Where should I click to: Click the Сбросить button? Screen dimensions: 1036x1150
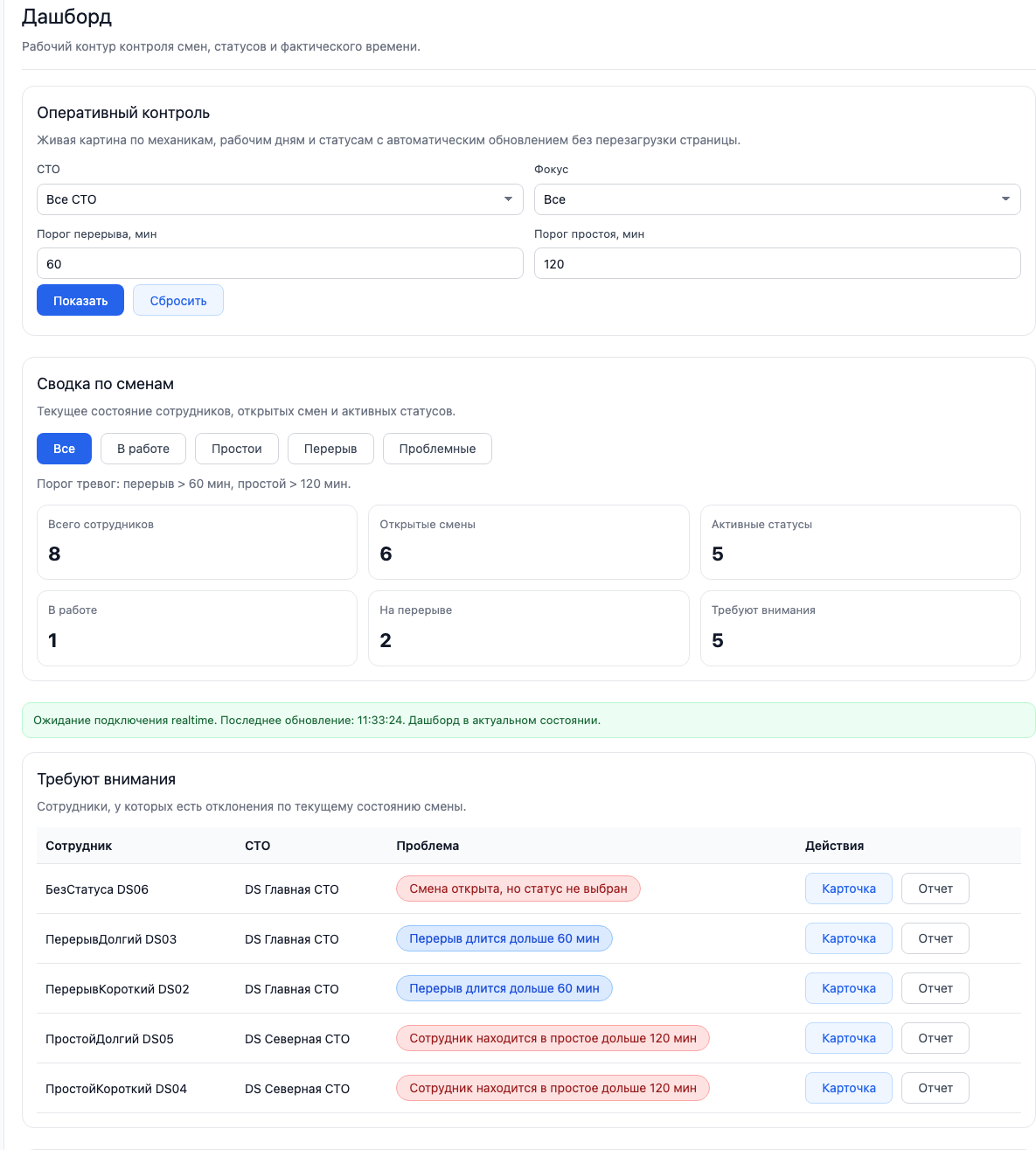[178, 301]
